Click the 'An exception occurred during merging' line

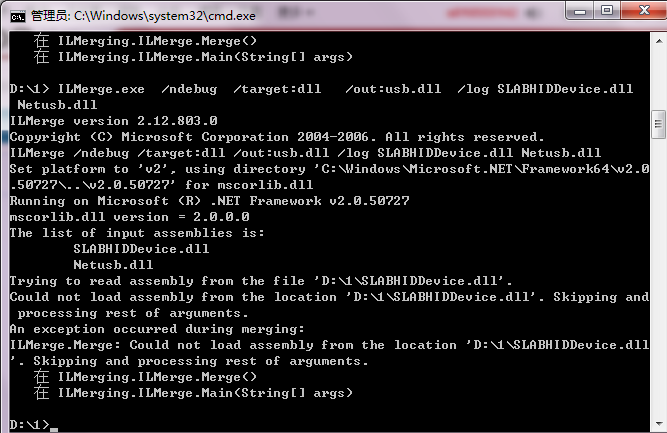[157, 329]
